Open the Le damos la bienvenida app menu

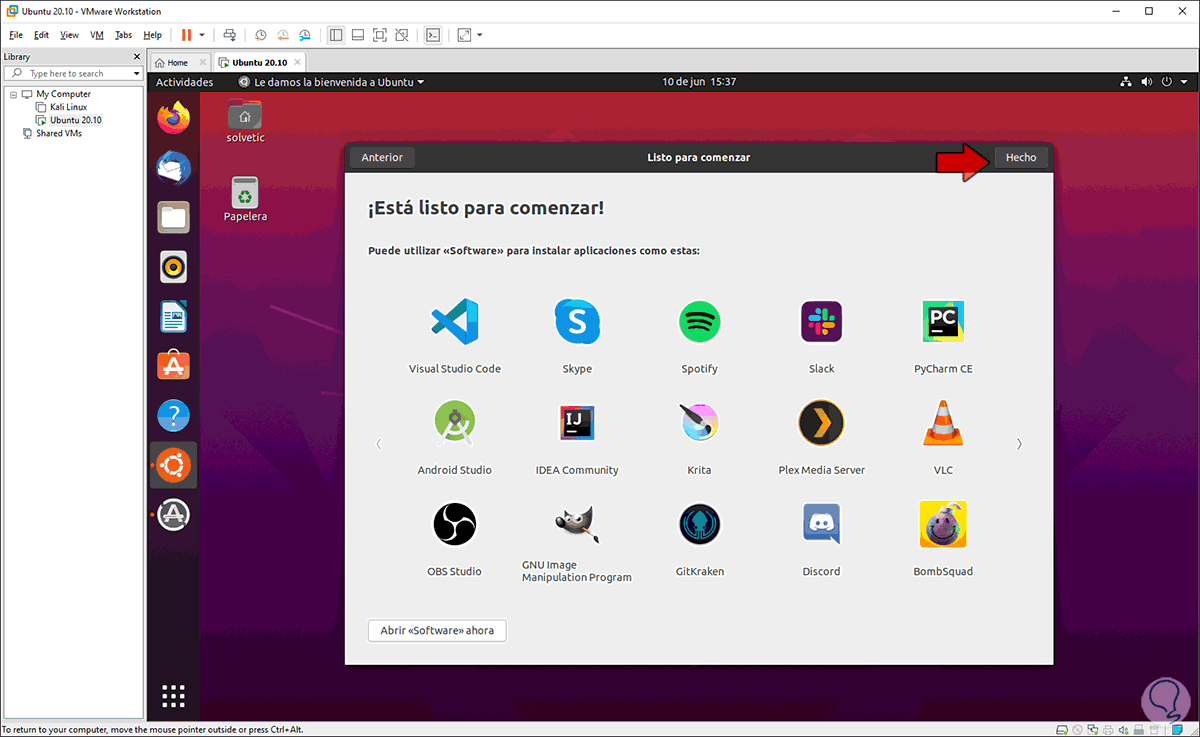pos(331,82)
